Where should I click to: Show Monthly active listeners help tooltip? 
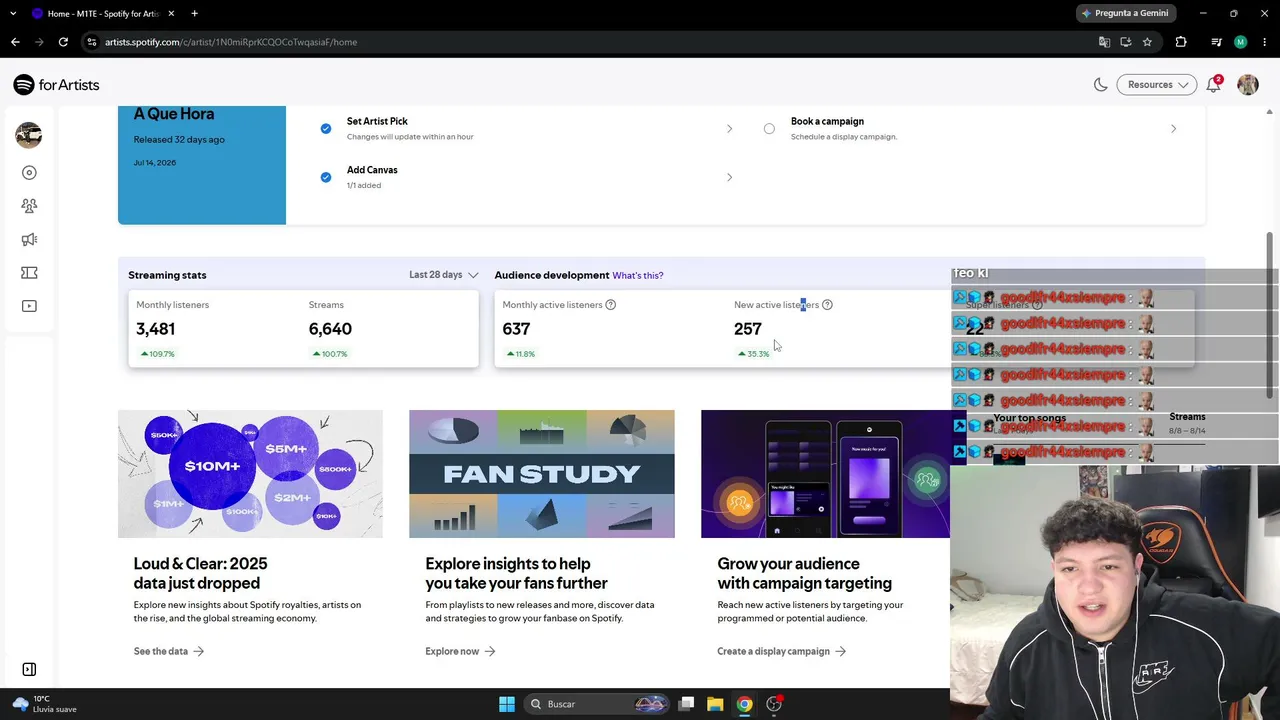[610, 305]
